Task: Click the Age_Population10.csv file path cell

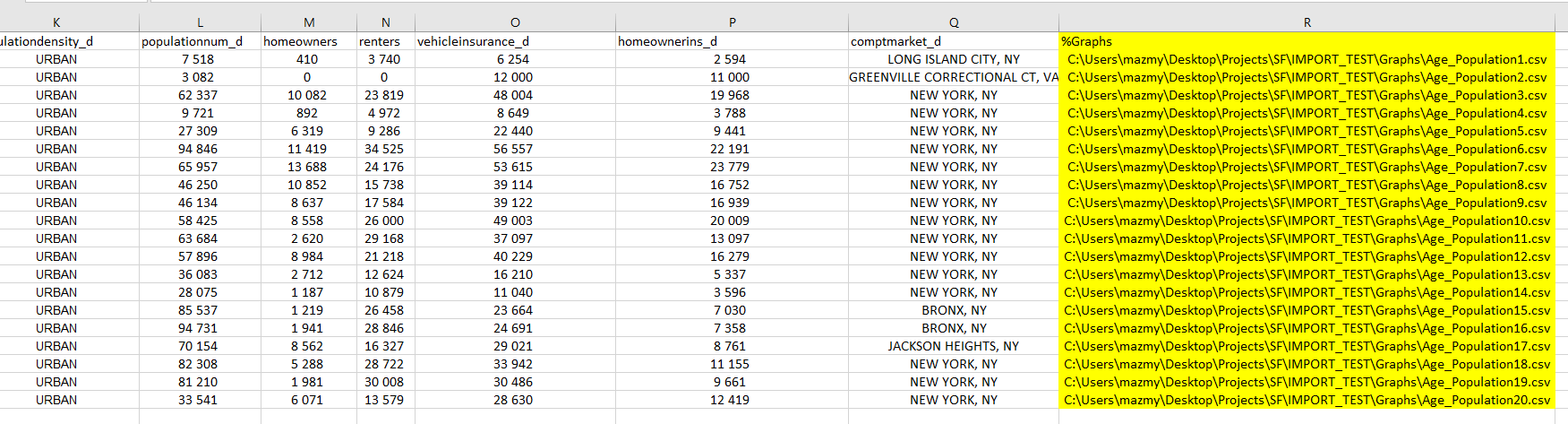Action: click(1307, 221)
